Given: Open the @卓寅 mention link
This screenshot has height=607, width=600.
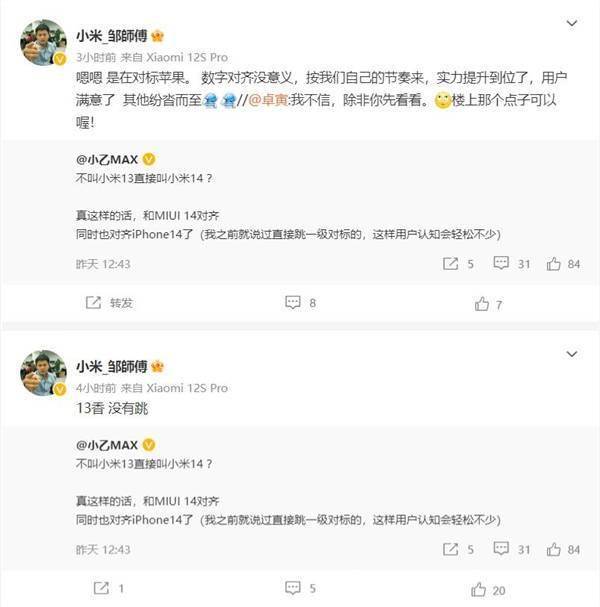Looking at the screenshot, I should [x=268, y=100].
